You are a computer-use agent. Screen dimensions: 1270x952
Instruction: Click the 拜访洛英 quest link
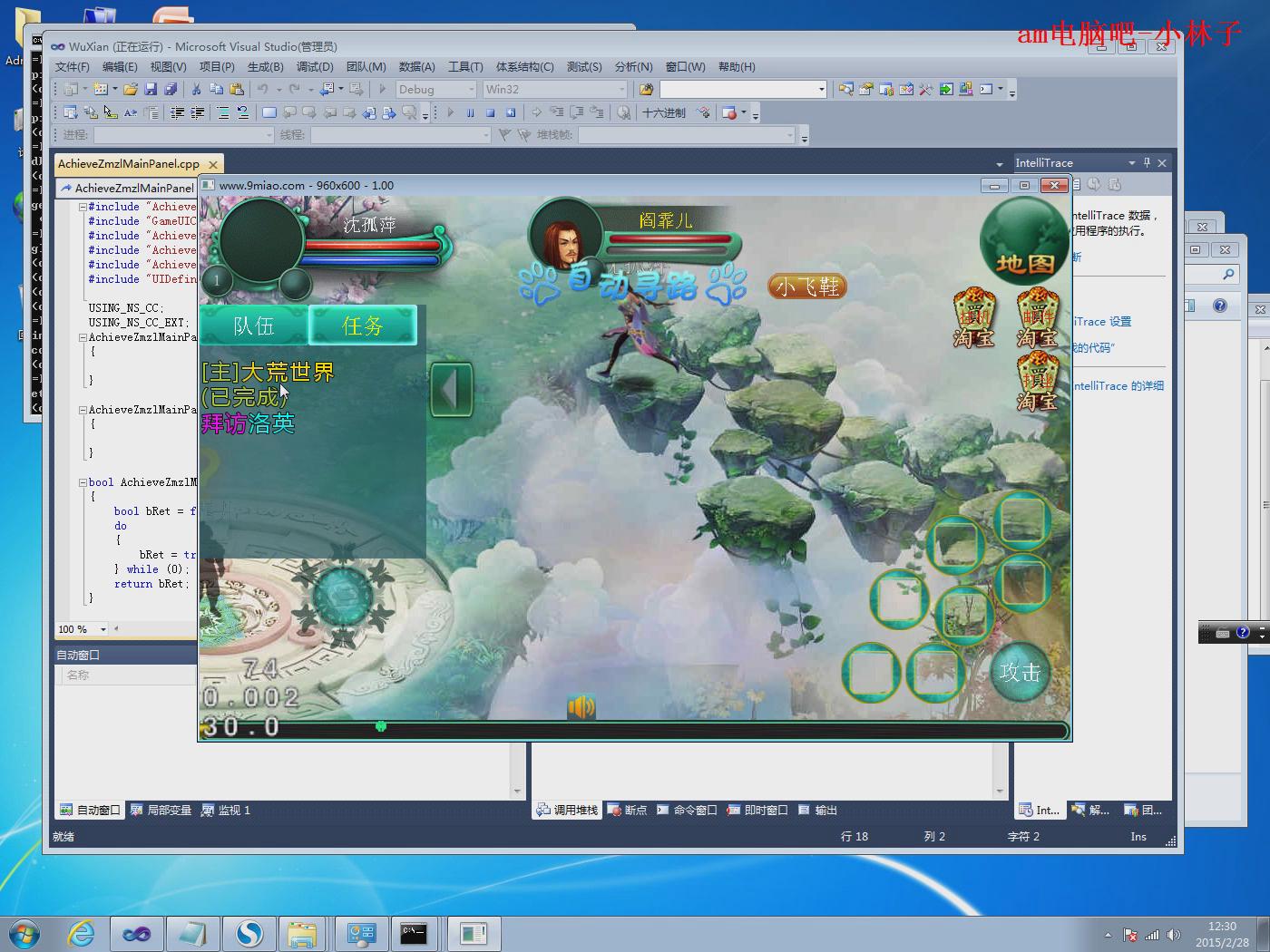[248, 423]
